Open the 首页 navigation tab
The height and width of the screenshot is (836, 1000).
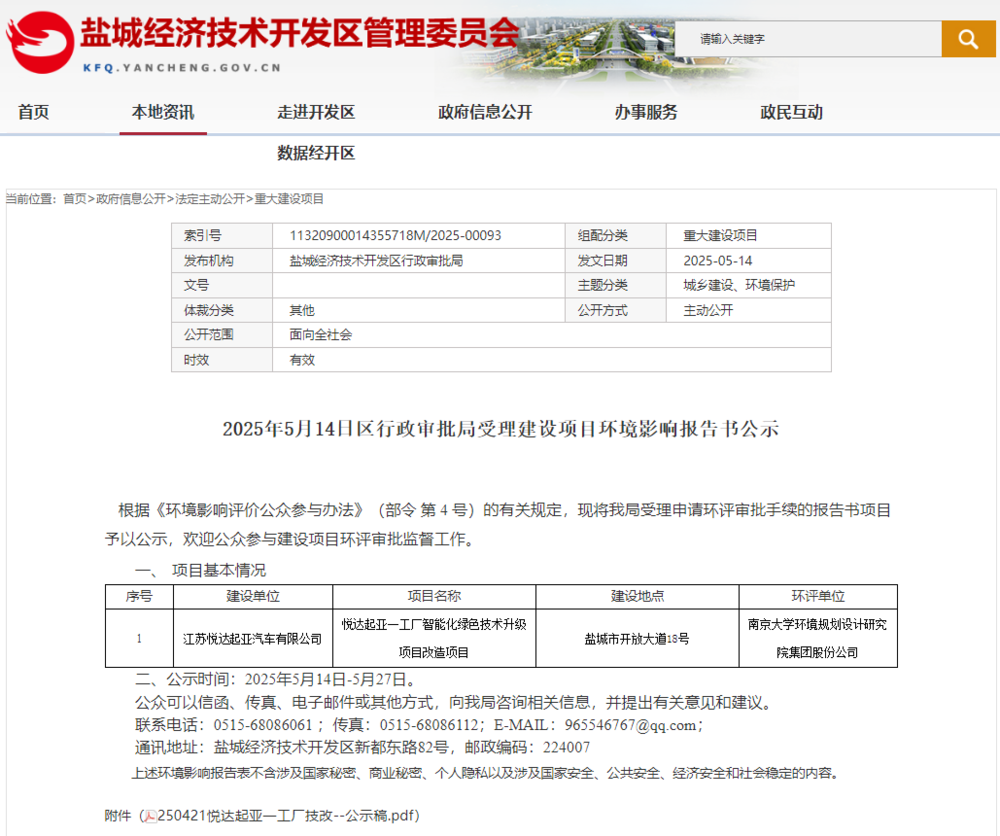pyautogui.click(x=33, y=112)
